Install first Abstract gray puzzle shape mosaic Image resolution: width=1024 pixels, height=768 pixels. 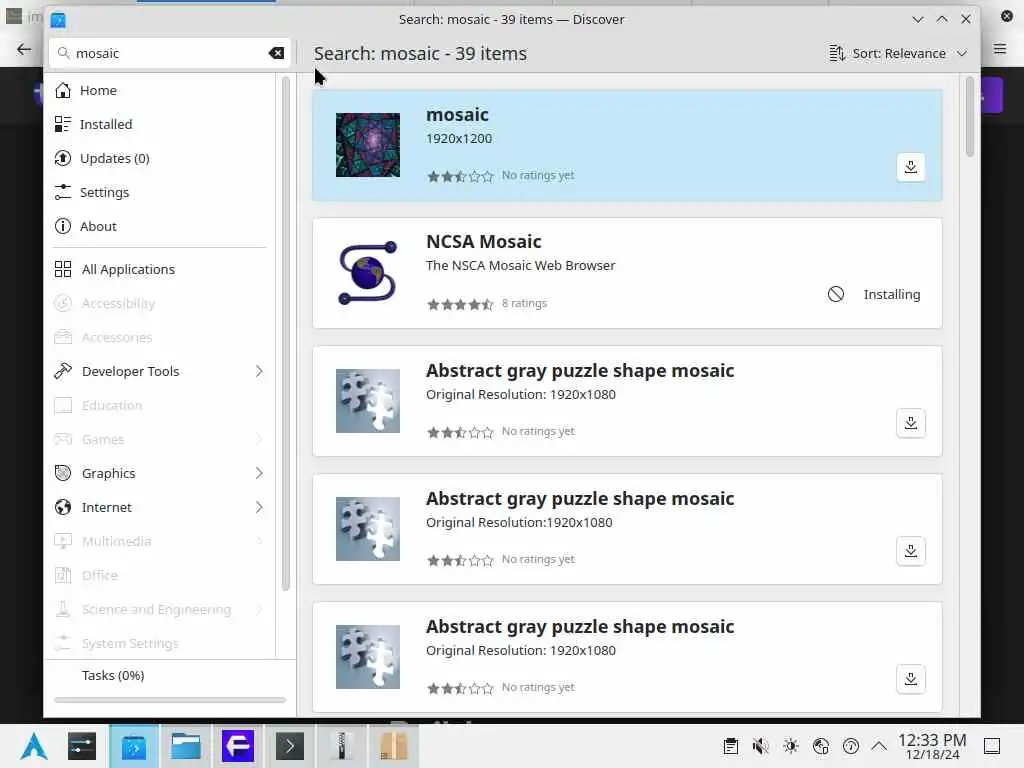(x=910, y=423)
